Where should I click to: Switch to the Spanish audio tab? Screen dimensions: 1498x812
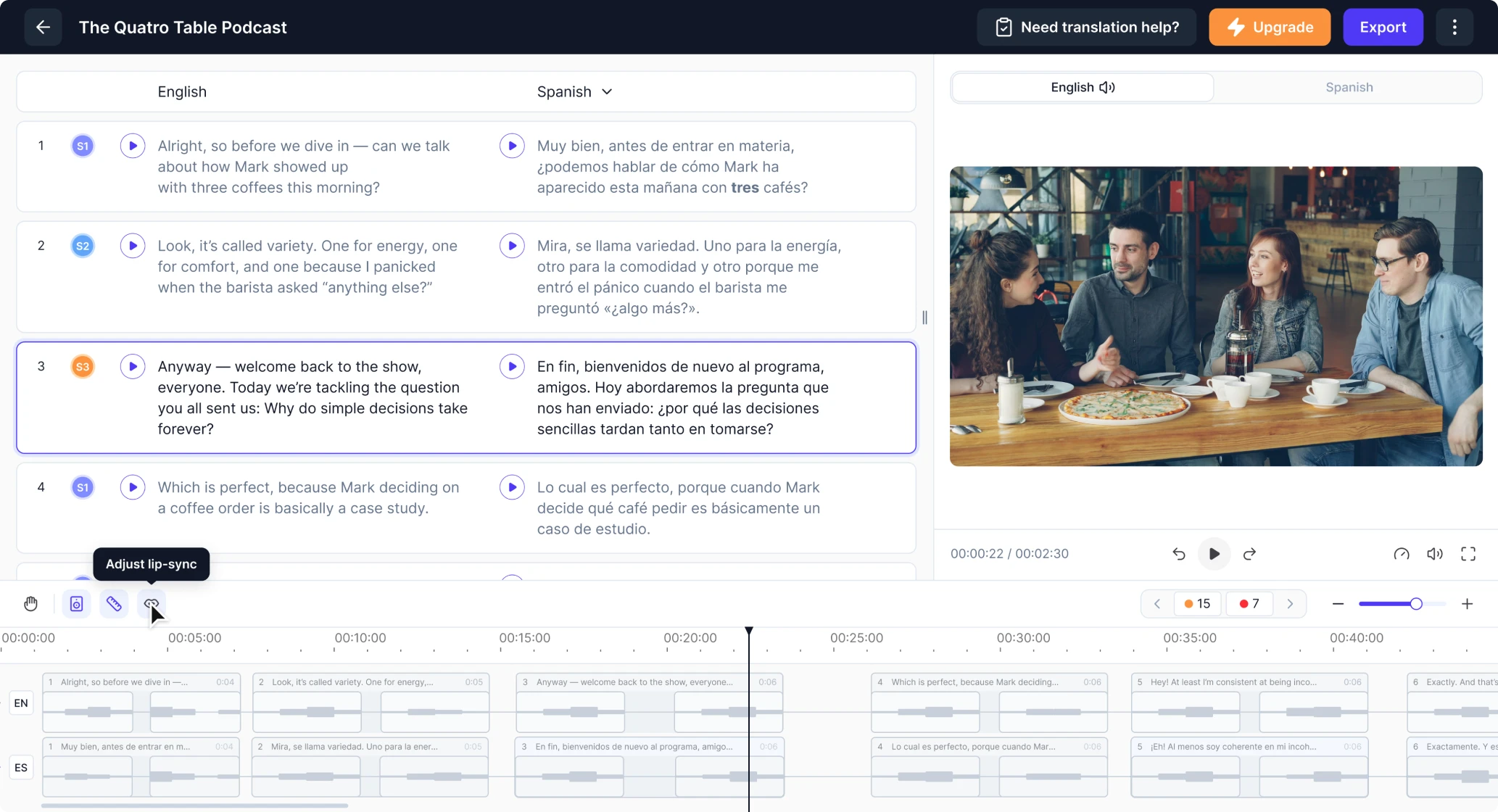[x=1349, y=88]
